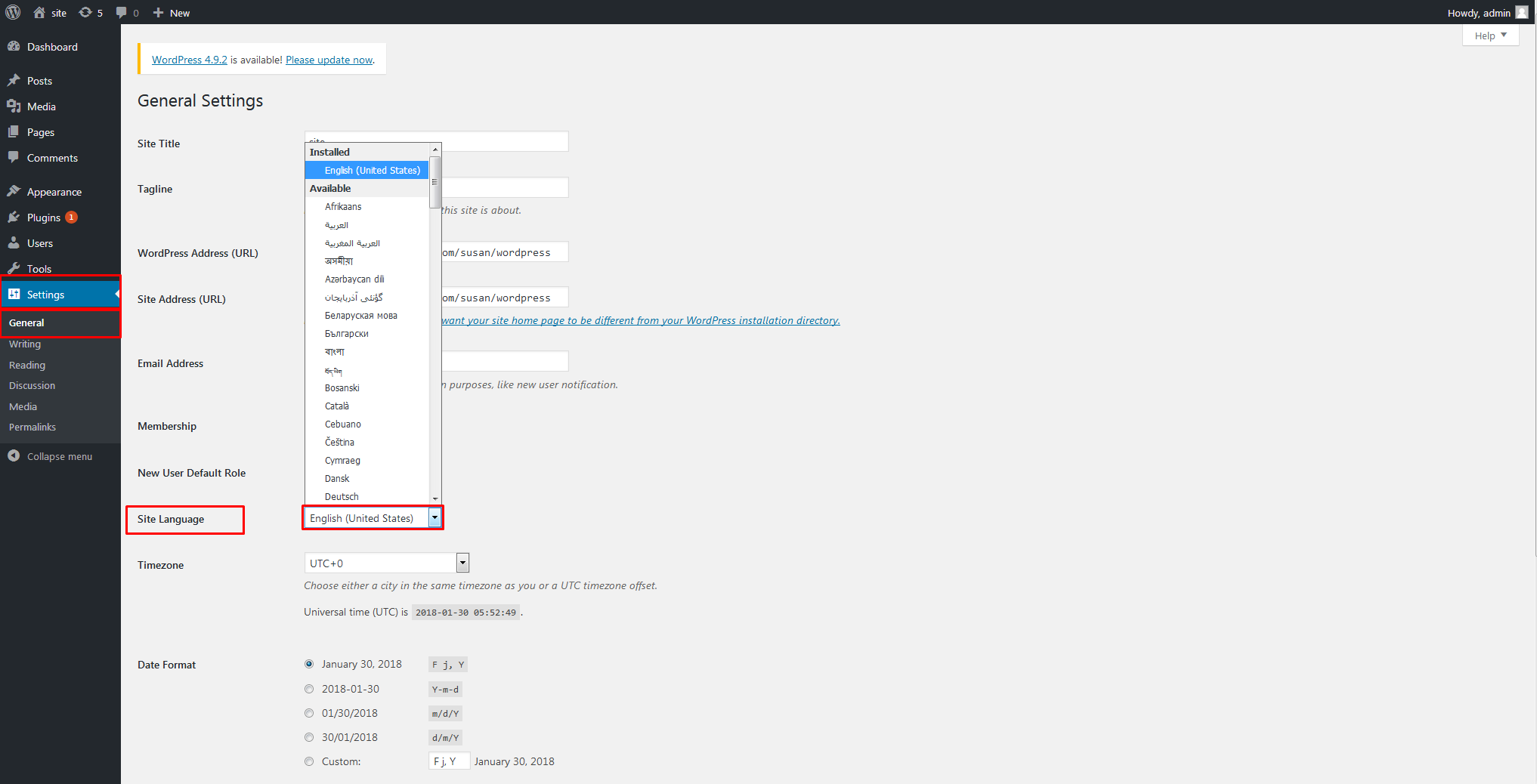
Task: Toggle the Site Language dropdown arrow
Action: click(435, 518)
